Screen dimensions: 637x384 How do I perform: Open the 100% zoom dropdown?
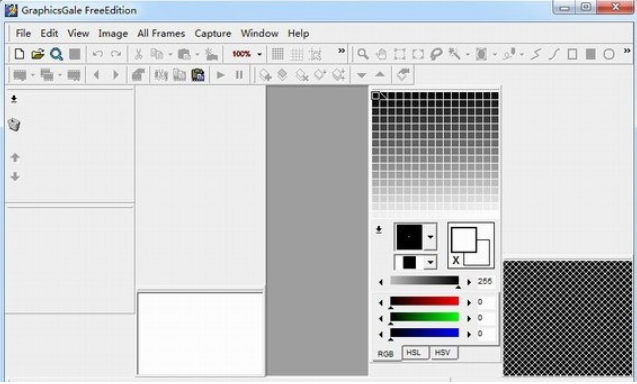pos(259,54)
